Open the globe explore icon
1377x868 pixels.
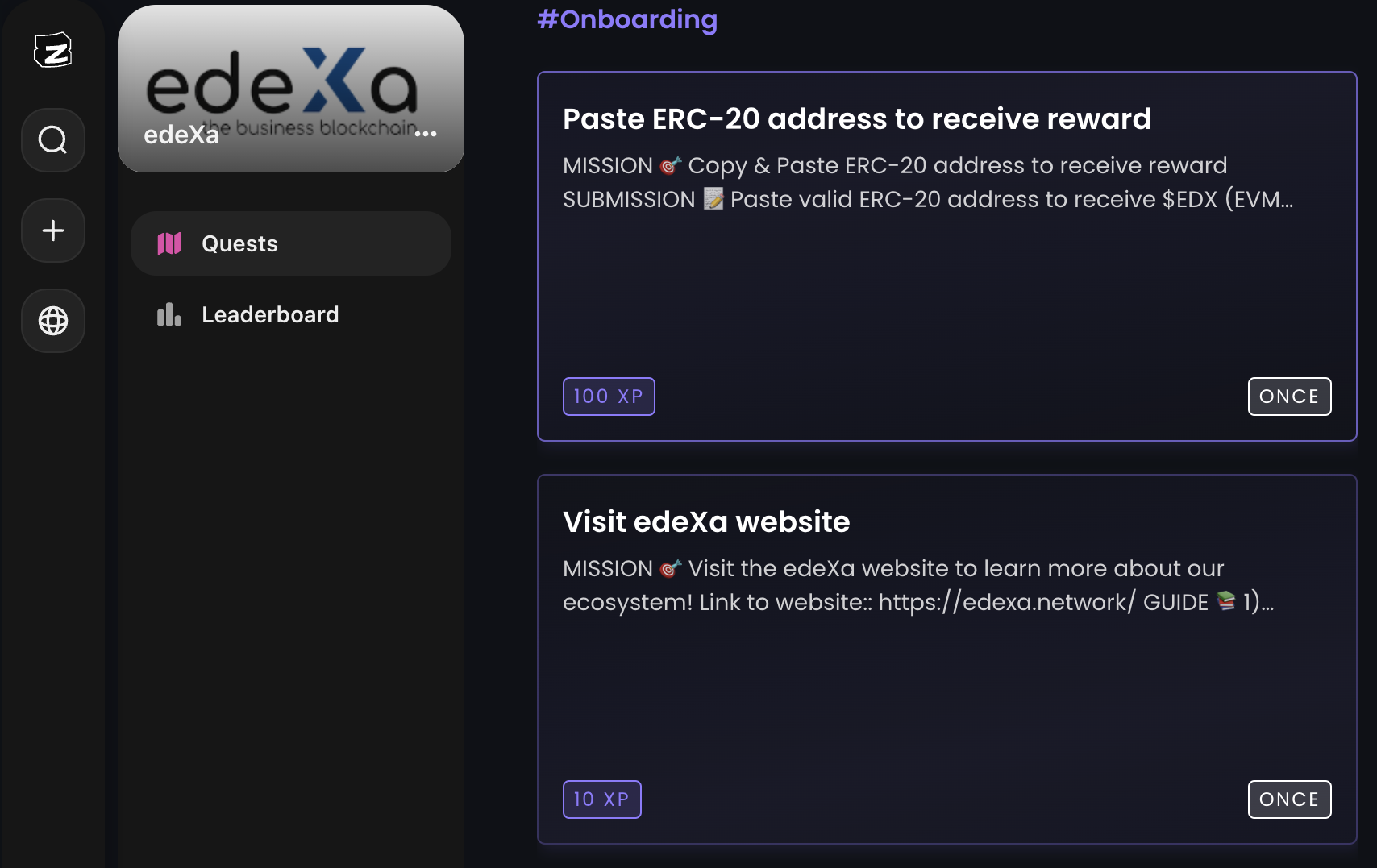(53, 321)
